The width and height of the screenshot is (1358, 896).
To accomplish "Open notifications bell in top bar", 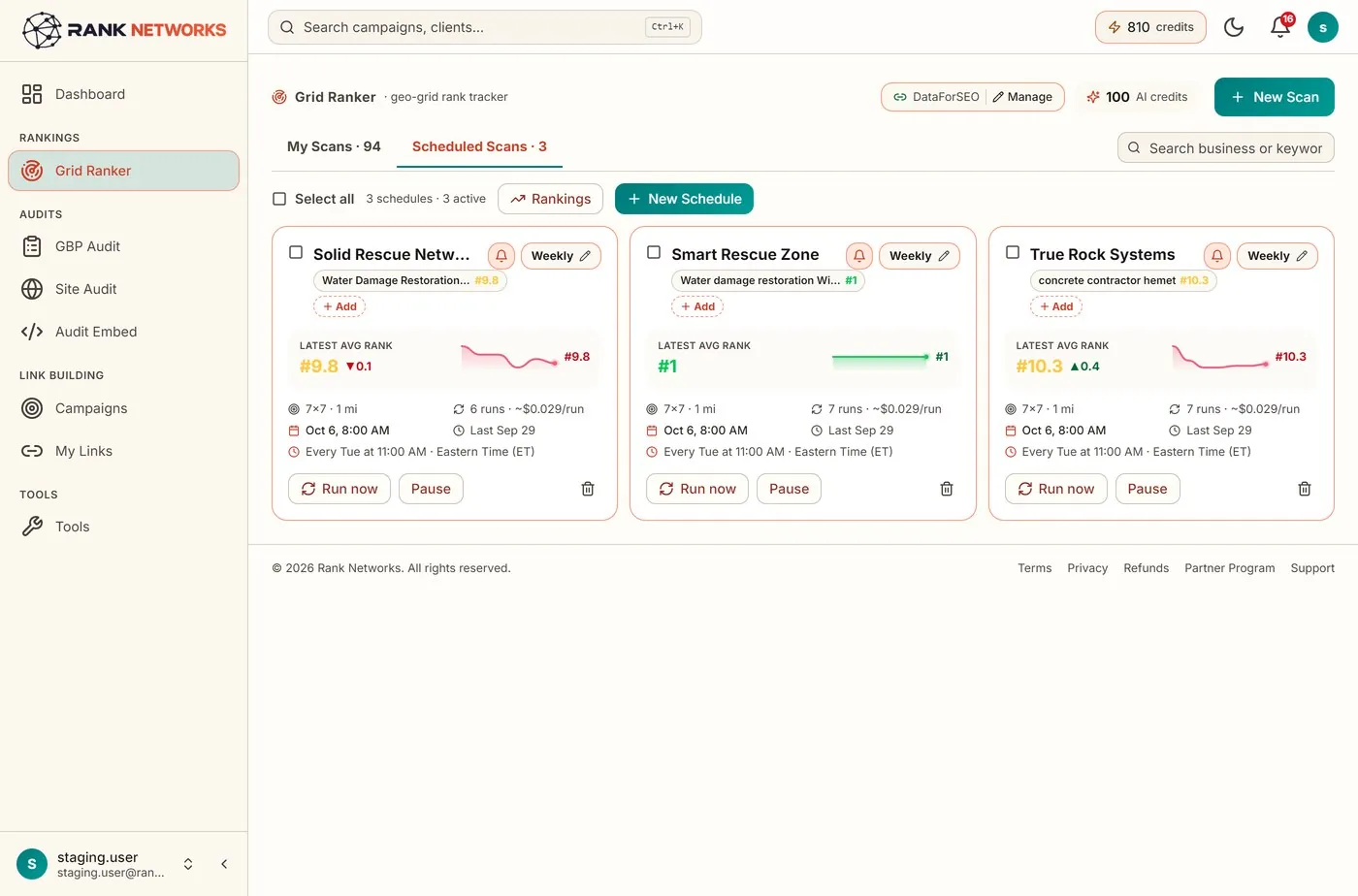I will tap(1280, 27).
